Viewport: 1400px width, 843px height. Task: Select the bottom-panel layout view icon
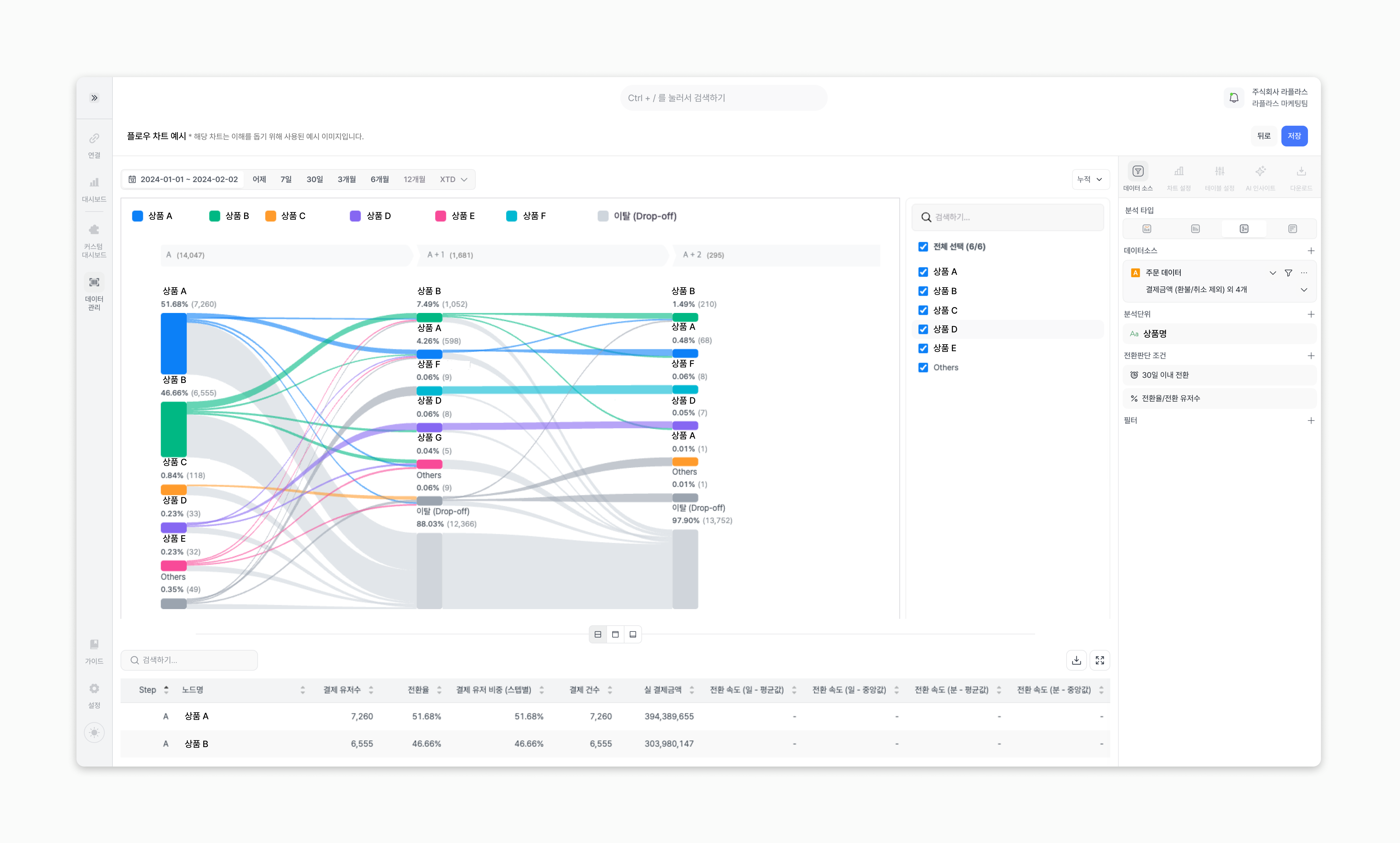[633, 635]
